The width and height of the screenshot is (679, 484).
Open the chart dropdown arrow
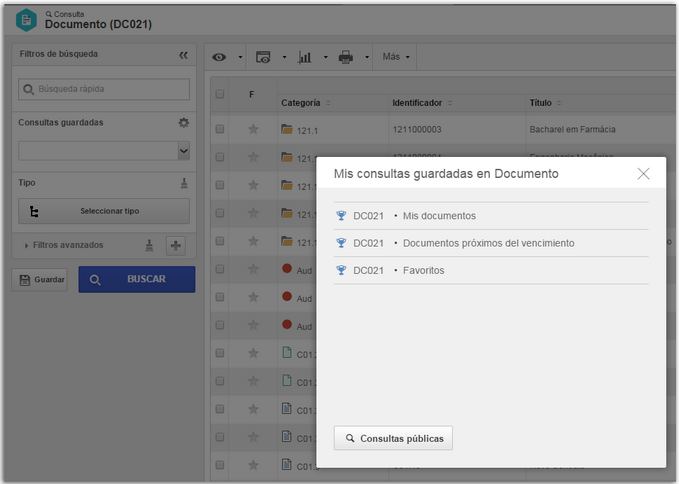[326, 57]
